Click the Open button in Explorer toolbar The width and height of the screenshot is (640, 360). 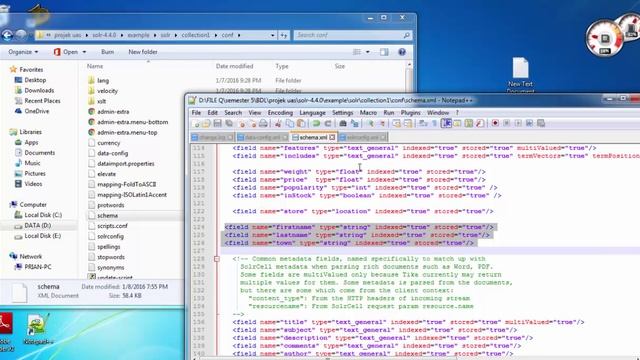coord(66,52)
